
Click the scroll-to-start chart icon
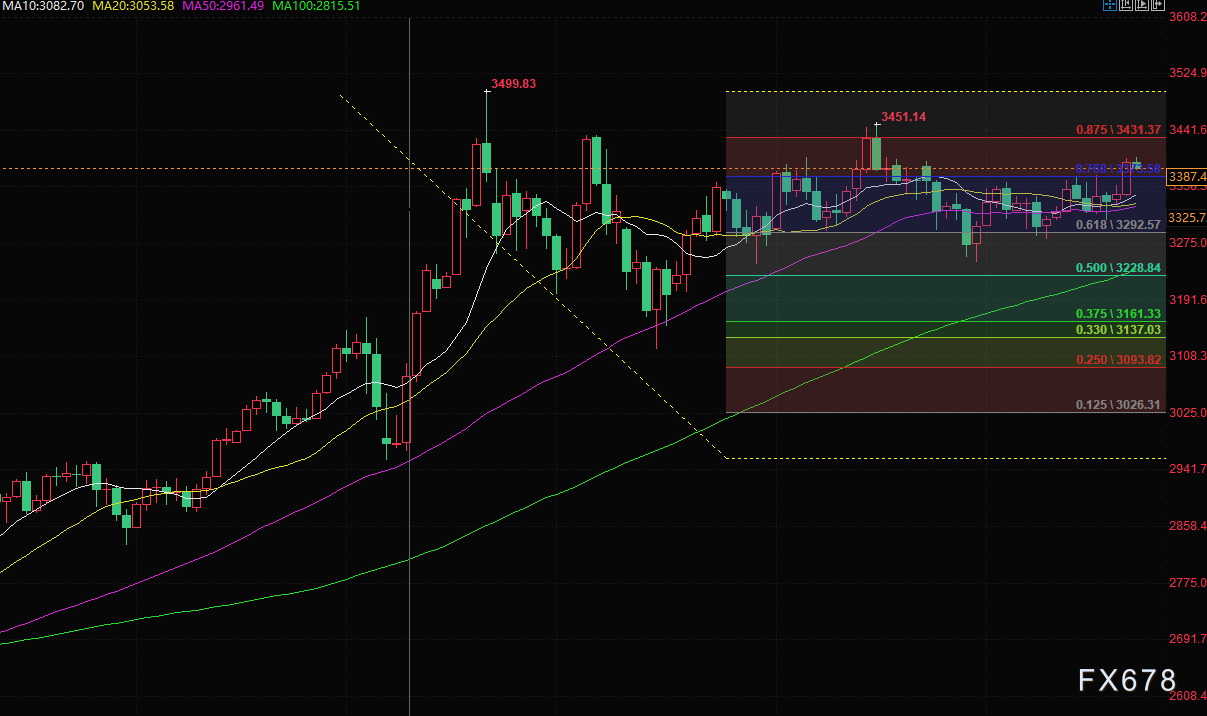(x=1126, y=6)
